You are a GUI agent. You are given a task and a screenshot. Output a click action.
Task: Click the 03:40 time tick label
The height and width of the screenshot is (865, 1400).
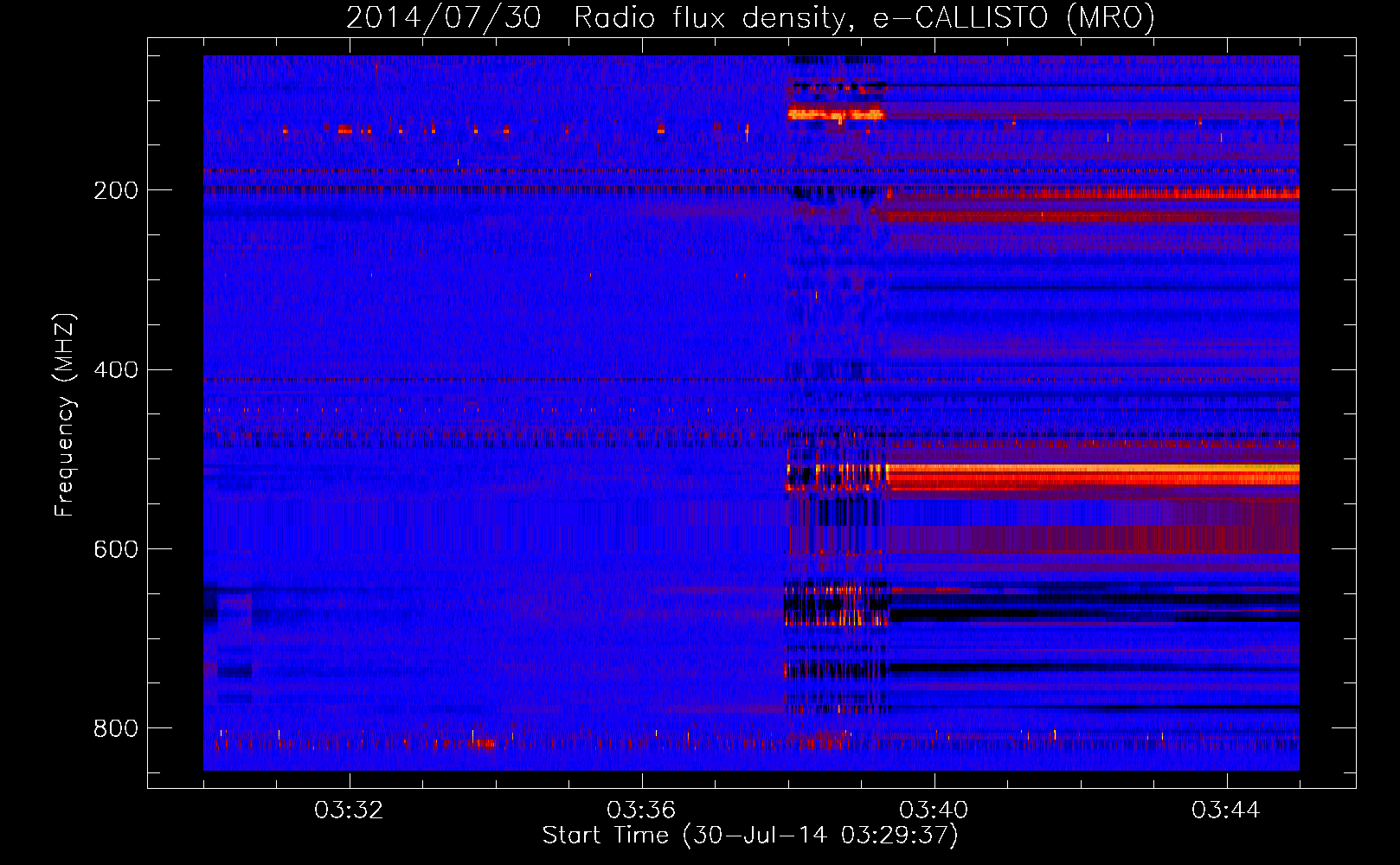pos(934,811)
